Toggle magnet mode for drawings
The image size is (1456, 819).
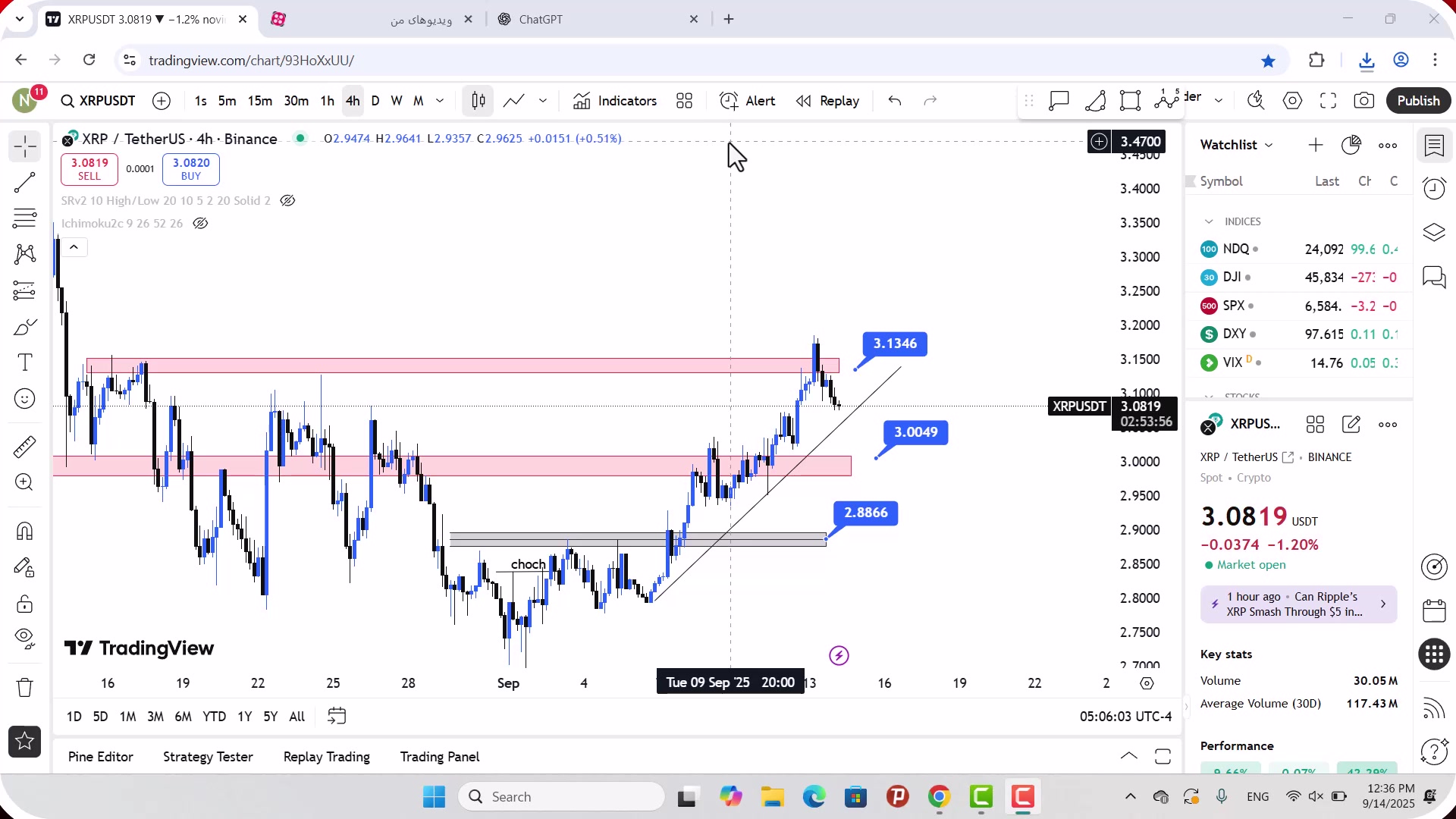pyautogui.click(x=25, y=531)
